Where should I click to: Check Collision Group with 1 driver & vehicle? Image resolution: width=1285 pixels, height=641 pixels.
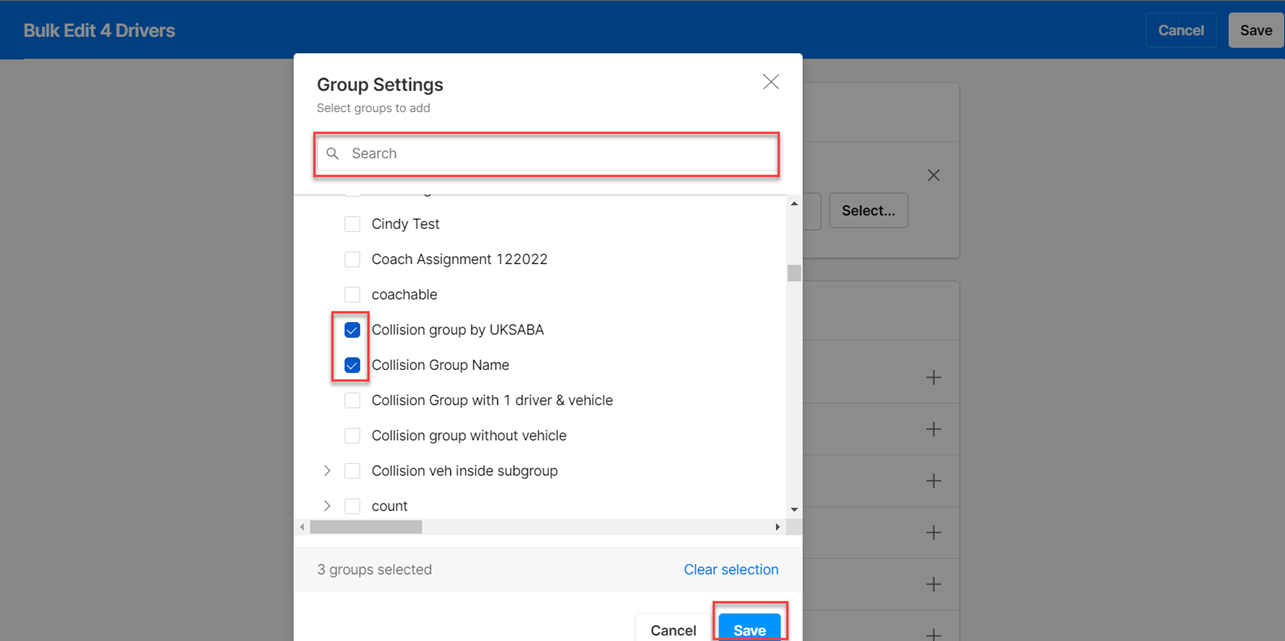(352, 400)
